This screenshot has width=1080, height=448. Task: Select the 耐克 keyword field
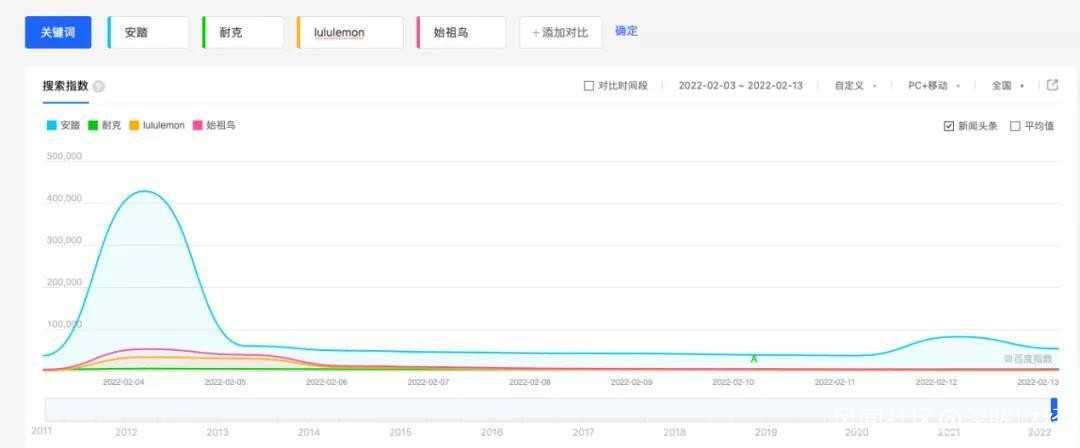pos(243,32)
